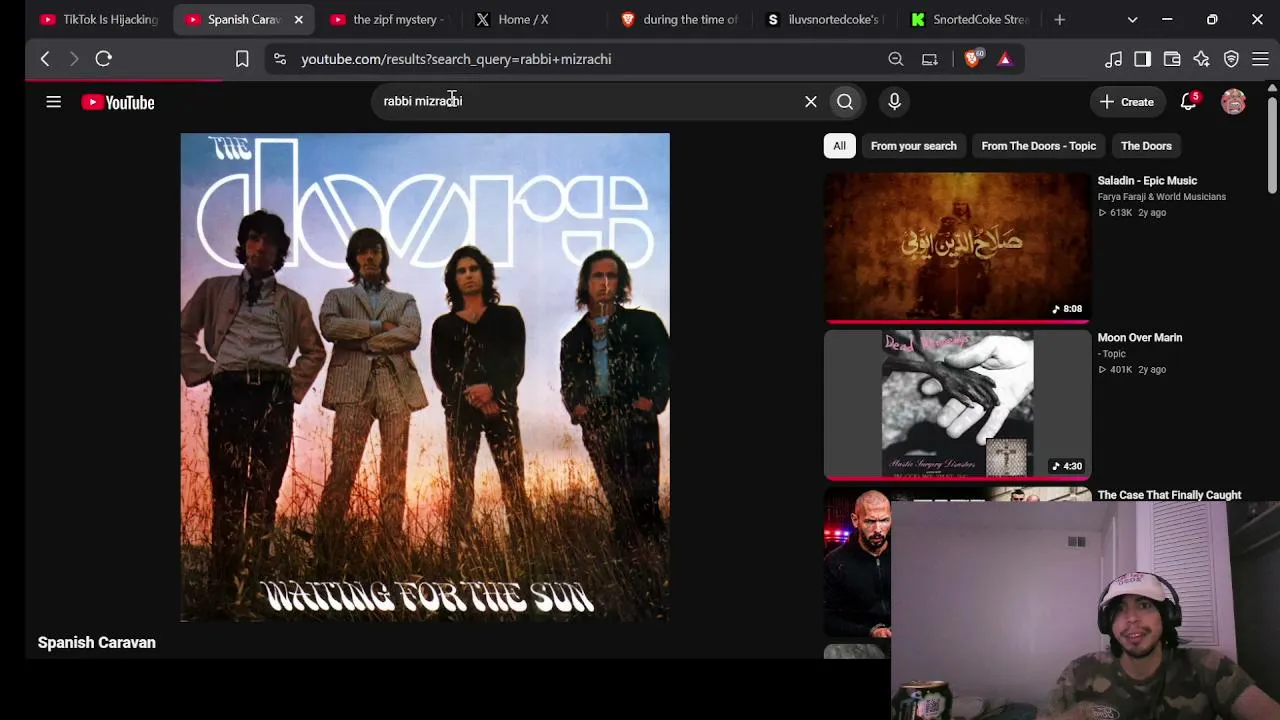Switch to SnortedCoke Stream Kick tab
The height and width of the screenshot is (720, 1280).
pos(970,19)
